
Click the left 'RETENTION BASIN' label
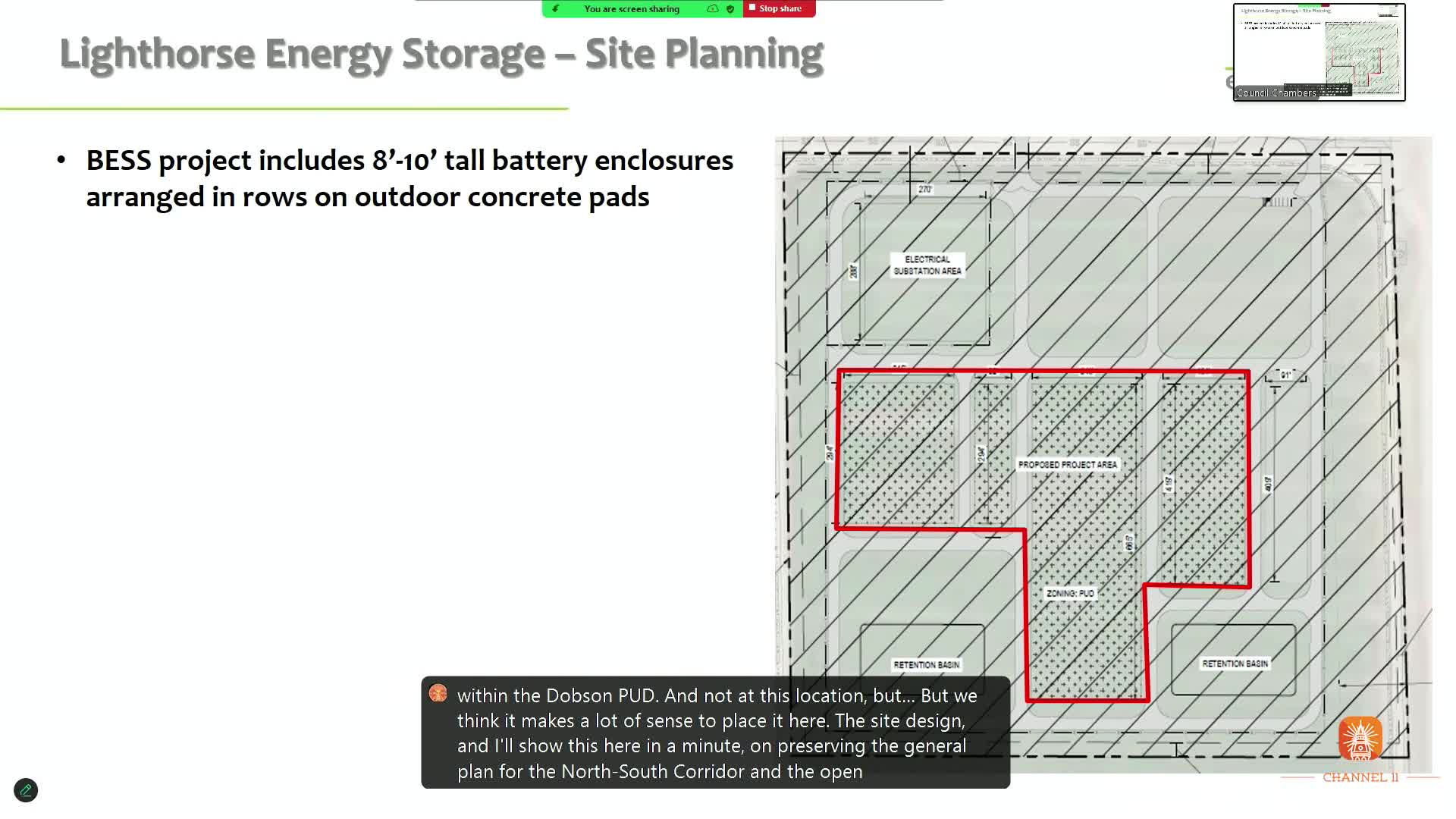pos(926,664)
